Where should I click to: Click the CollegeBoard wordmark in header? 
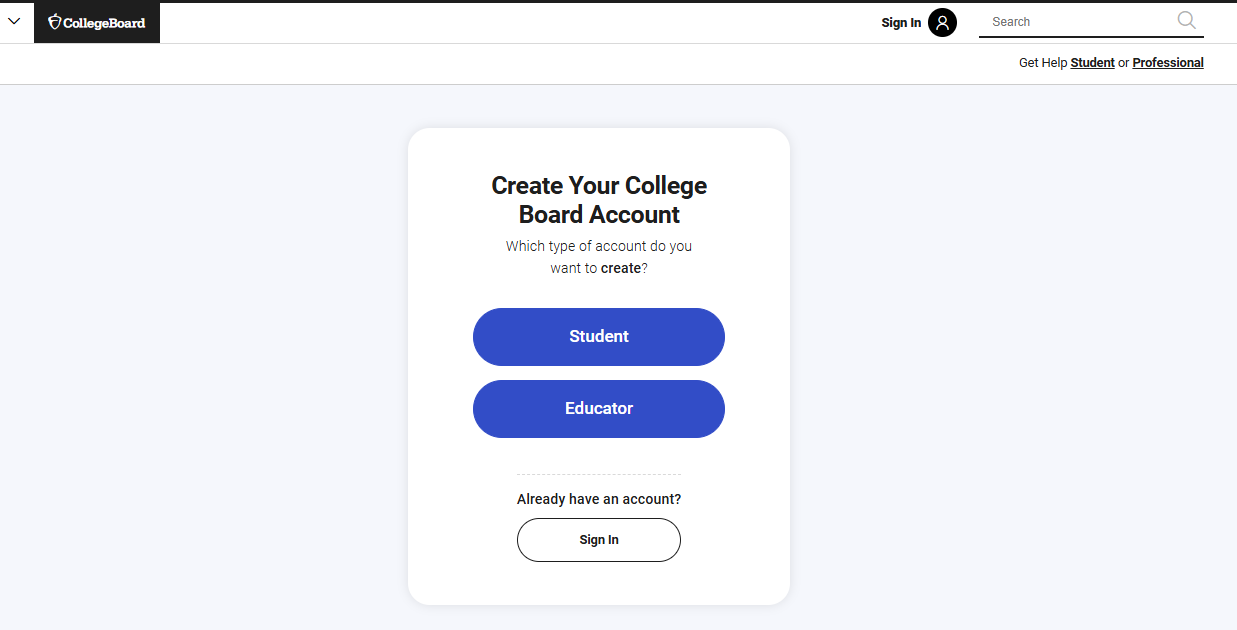pos(105,21)
